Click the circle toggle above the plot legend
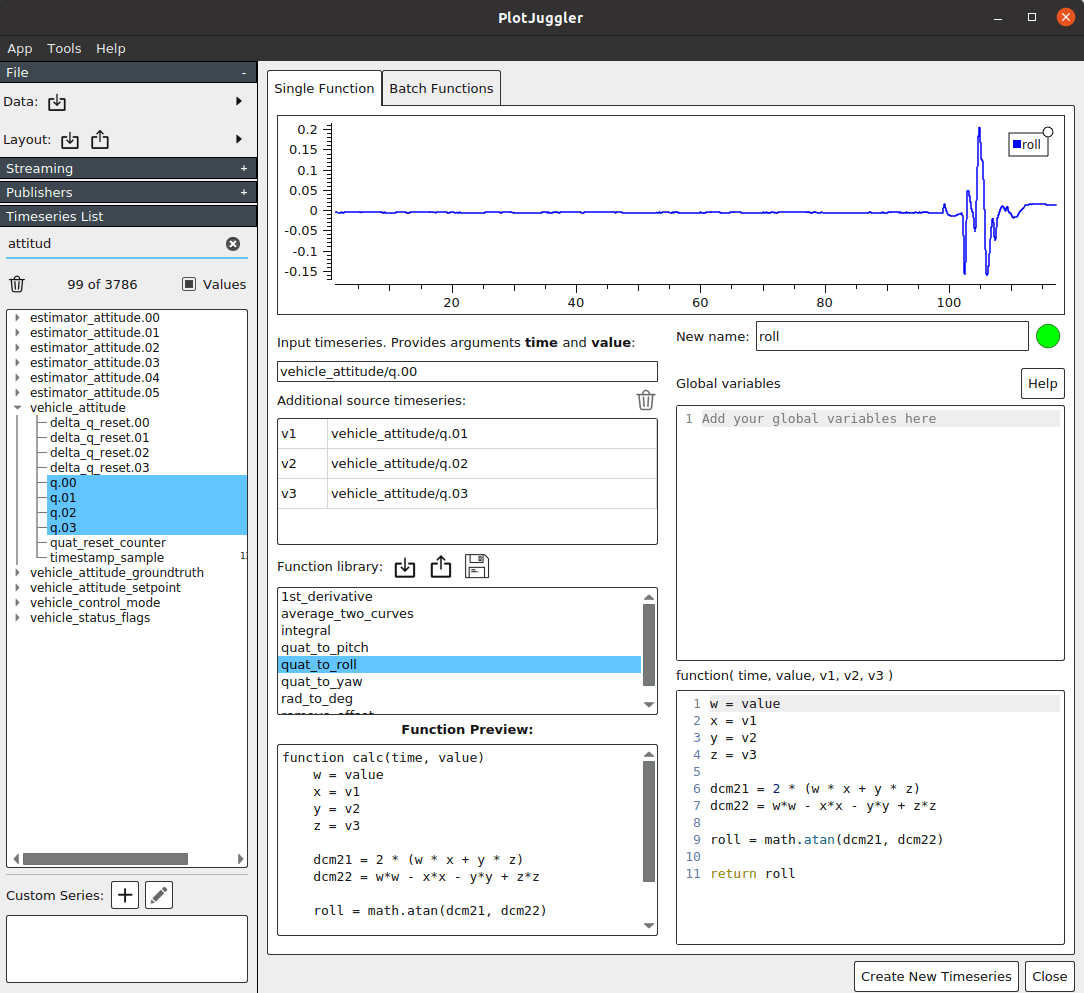Image resolution: width=1084 pixels, height=993 pixels. coord(1047,130)
